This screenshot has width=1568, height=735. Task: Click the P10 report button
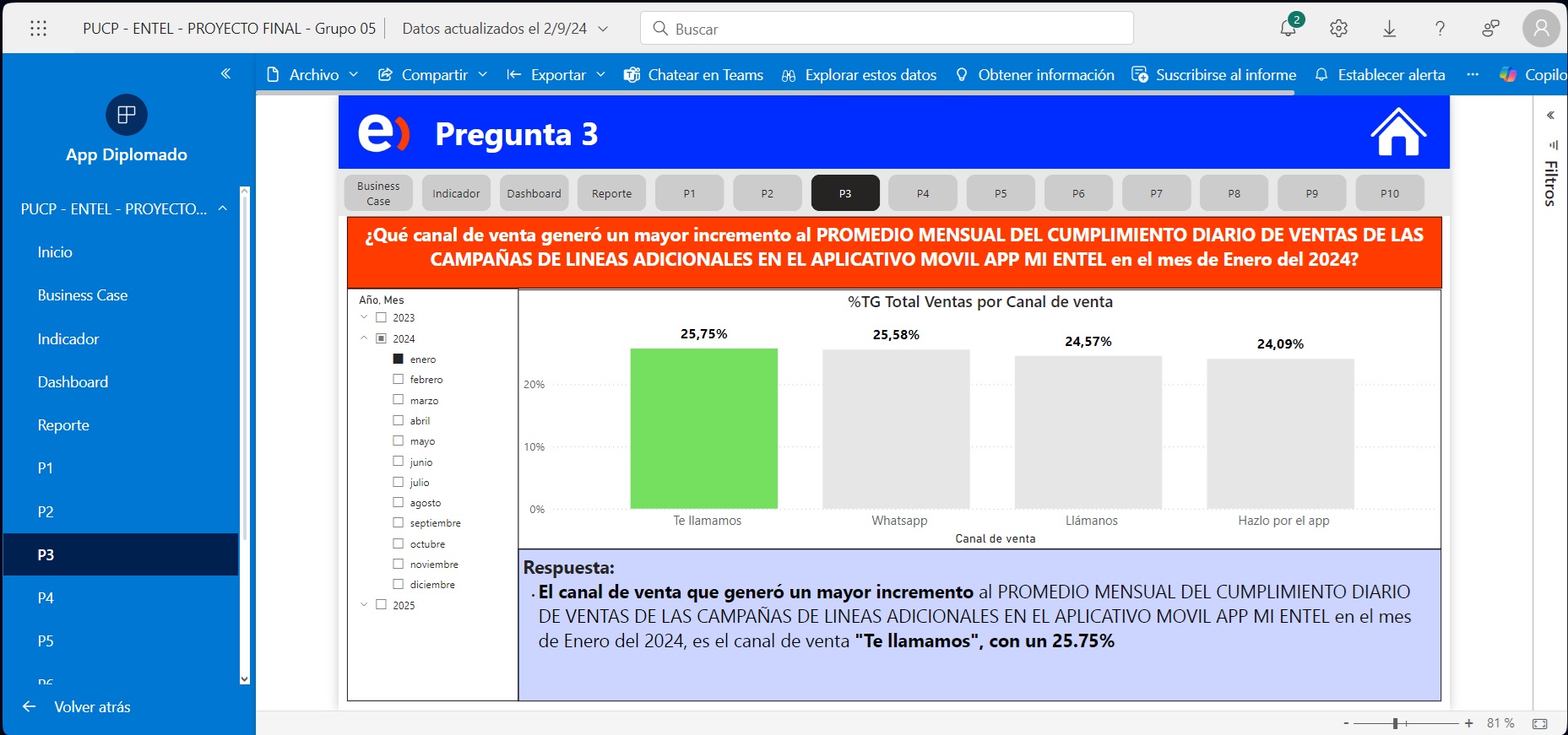tap(1390, 193)
